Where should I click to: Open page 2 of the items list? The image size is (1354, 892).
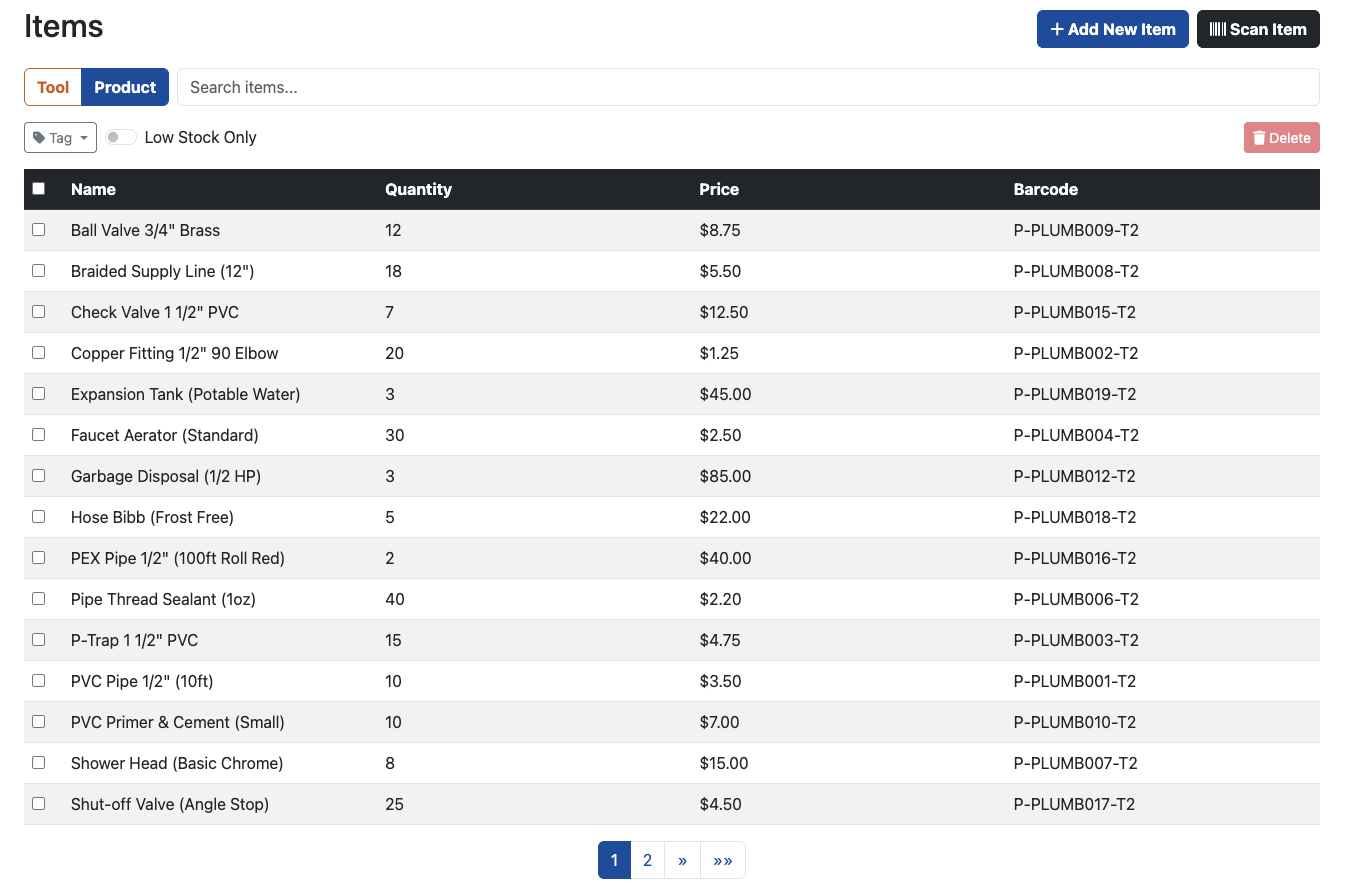pos(647,860)
